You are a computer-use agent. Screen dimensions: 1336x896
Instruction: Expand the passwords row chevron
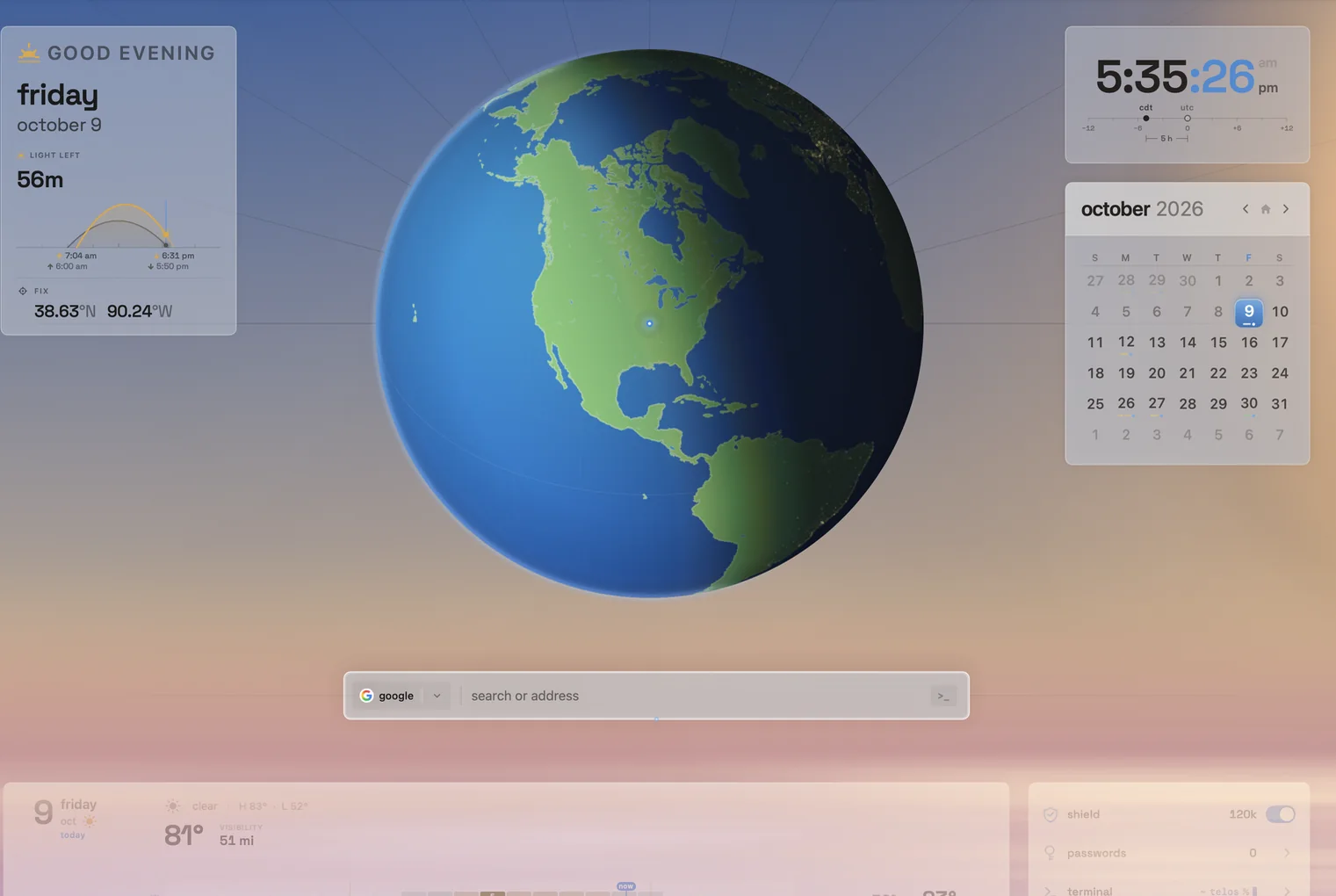tap(1287, 853)
